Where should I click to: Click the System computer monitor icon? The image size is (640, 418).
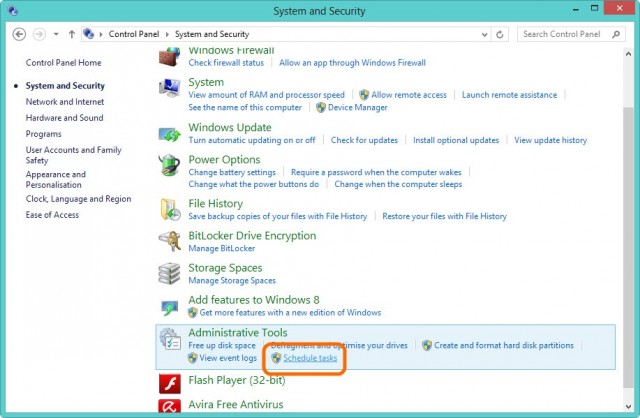[x=169, y=87]
